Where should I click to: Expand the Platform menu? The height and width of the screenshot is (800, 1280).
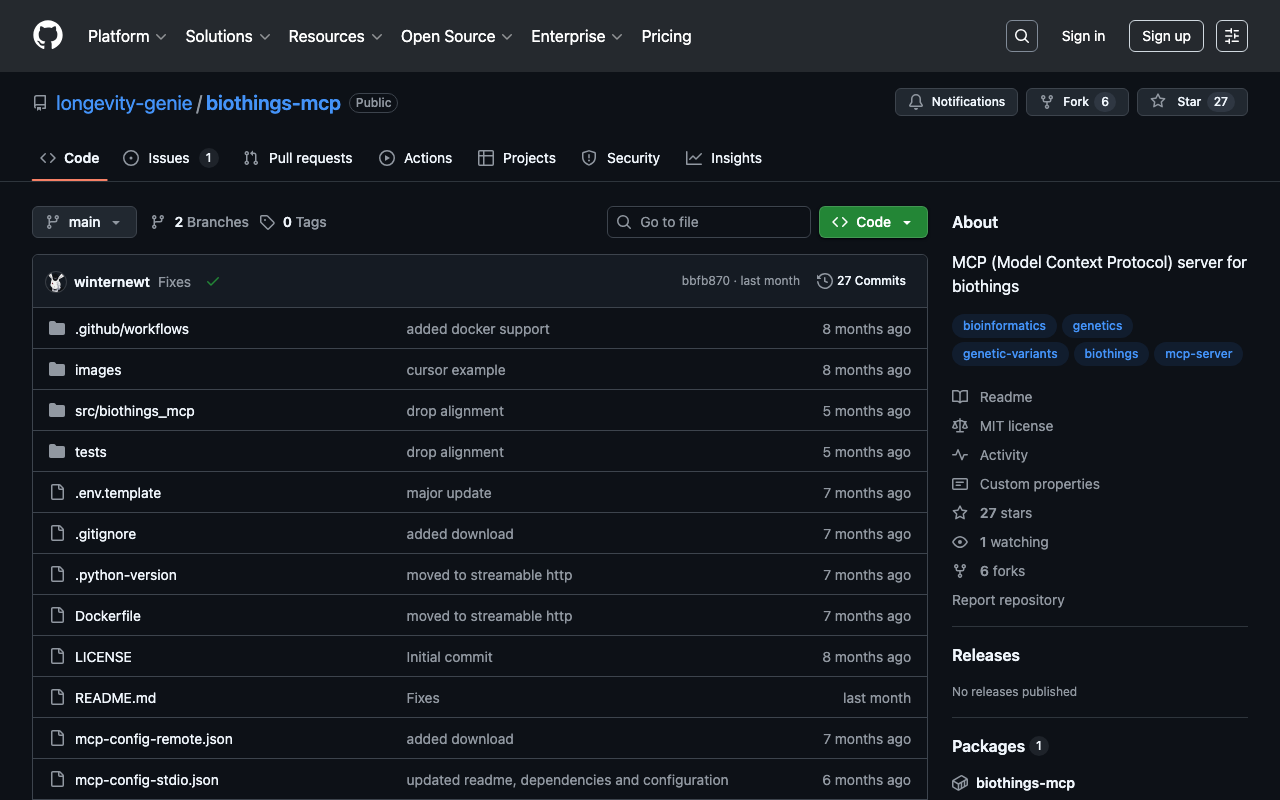(127, 36)
